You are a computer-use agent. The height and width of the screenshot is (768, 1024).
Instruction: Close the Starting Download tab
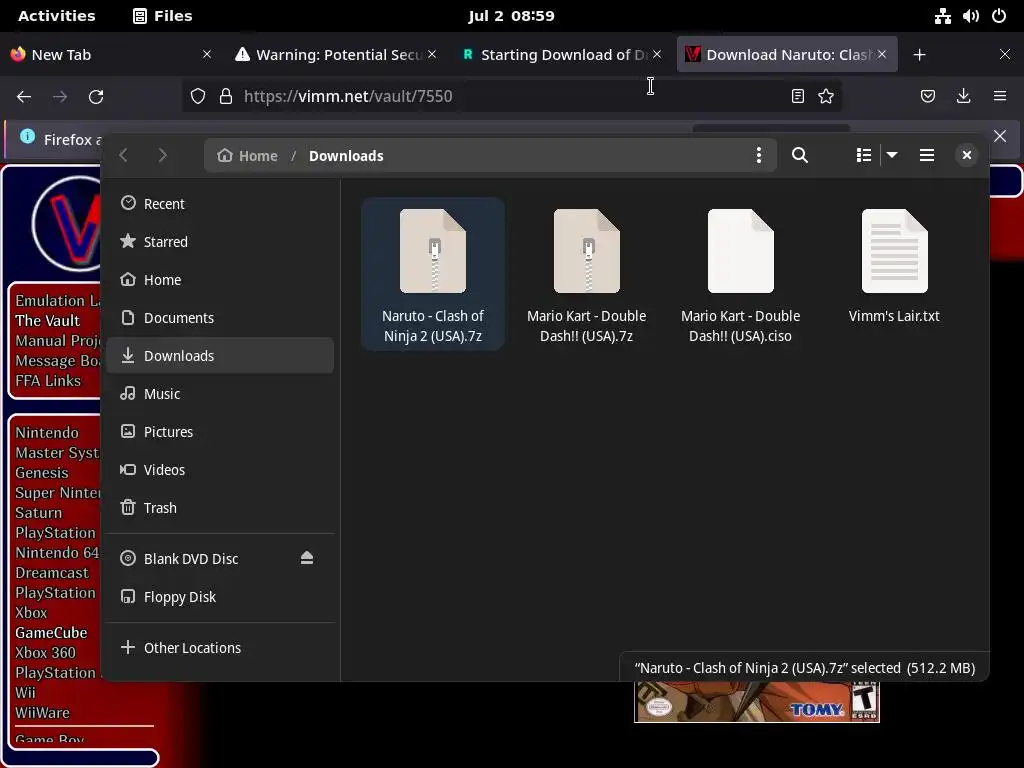(657, 55)
